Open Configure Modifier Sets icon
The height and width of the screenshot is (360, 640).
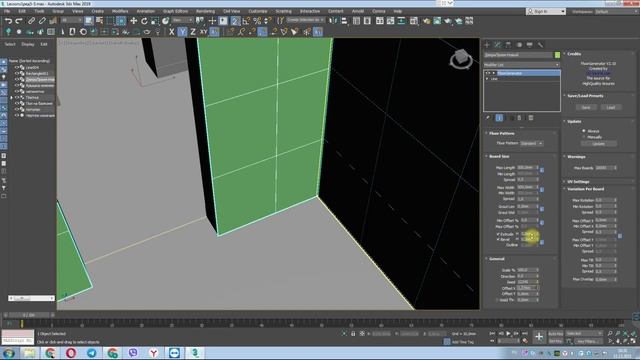click(x=531, y=118)
